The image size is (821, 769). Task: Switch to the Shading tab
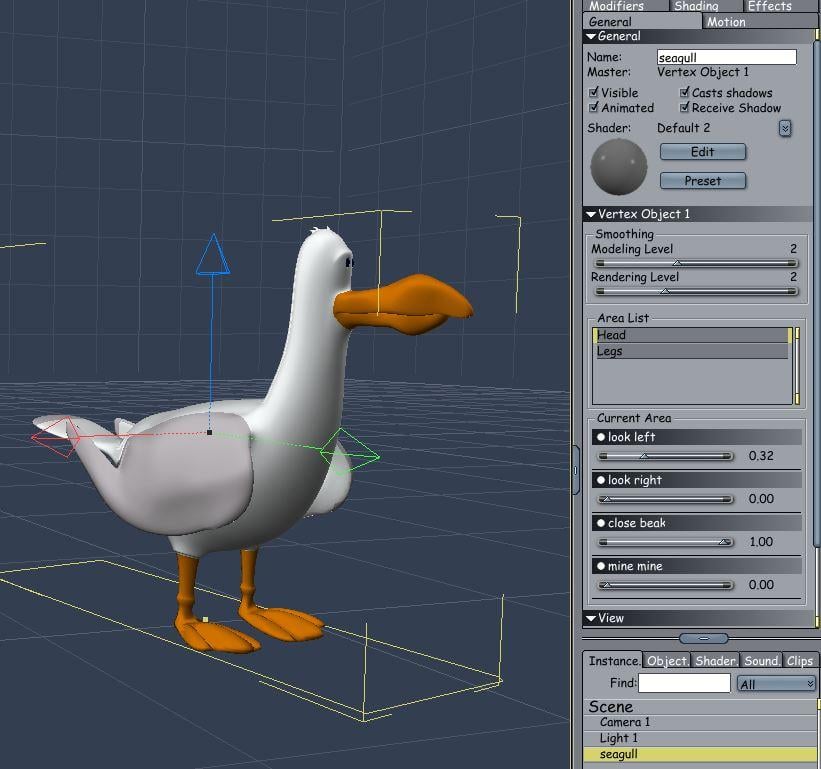click(705, 6)
